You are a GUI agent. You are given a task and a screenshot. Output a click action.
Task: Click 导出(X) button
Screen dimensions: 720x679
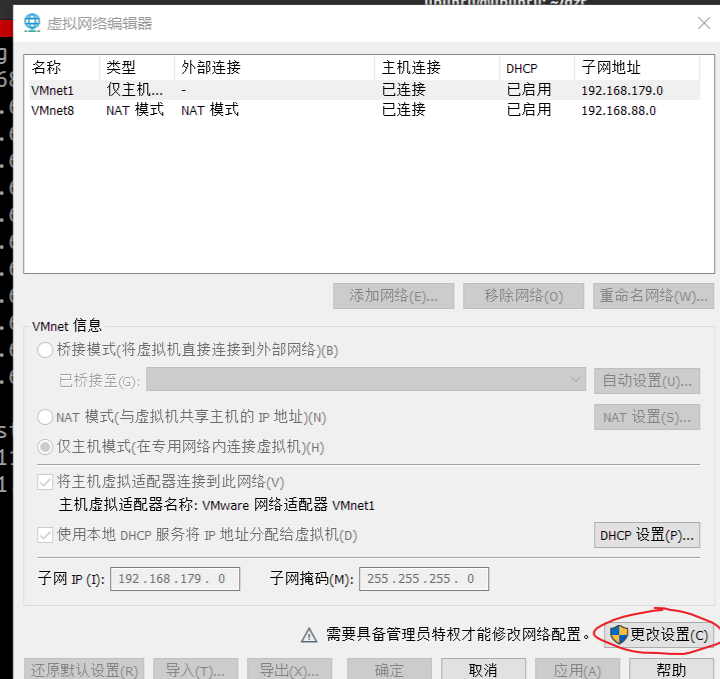[x=289, y=670]
